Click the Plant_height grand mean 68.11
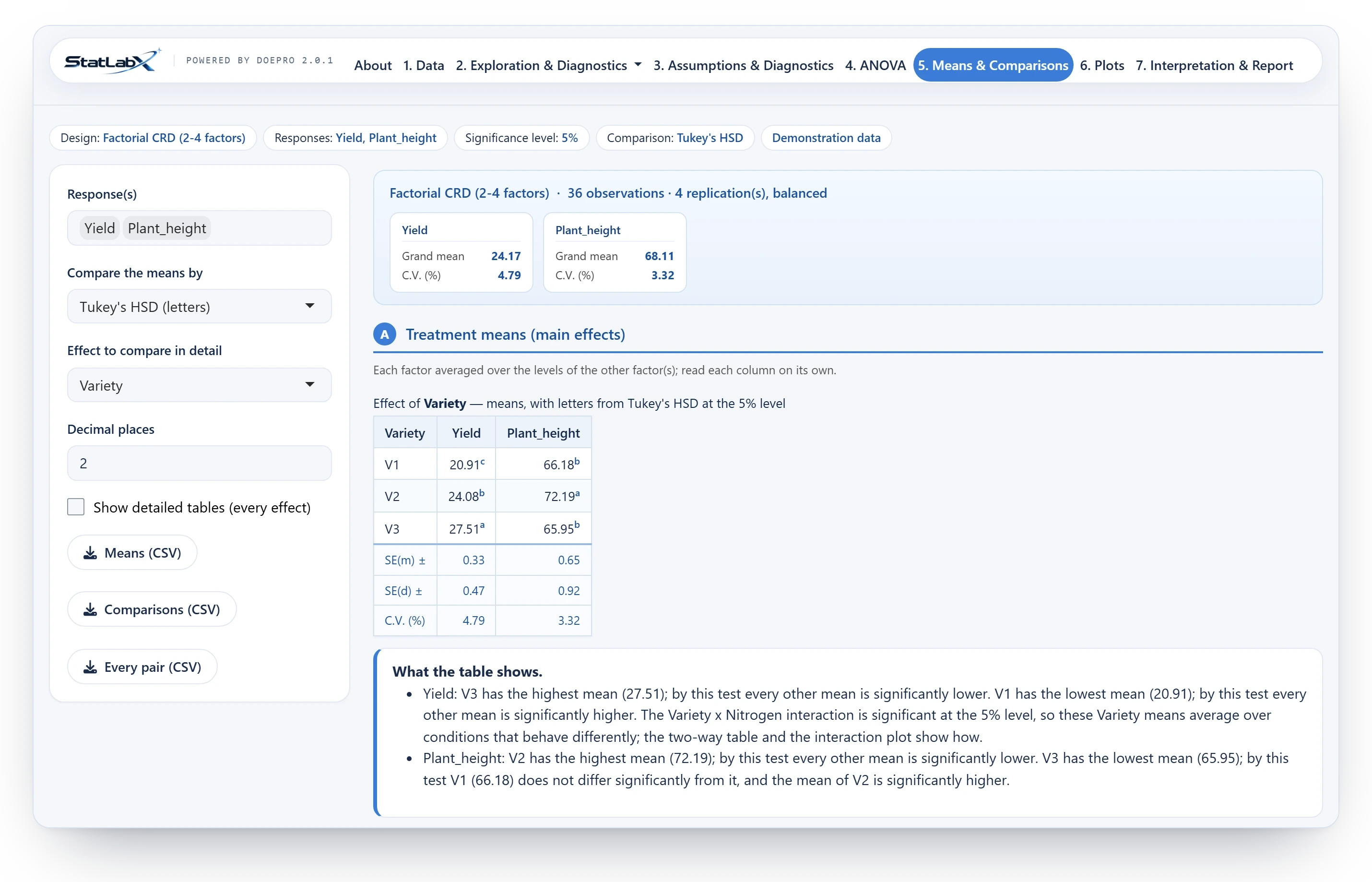 659,257
